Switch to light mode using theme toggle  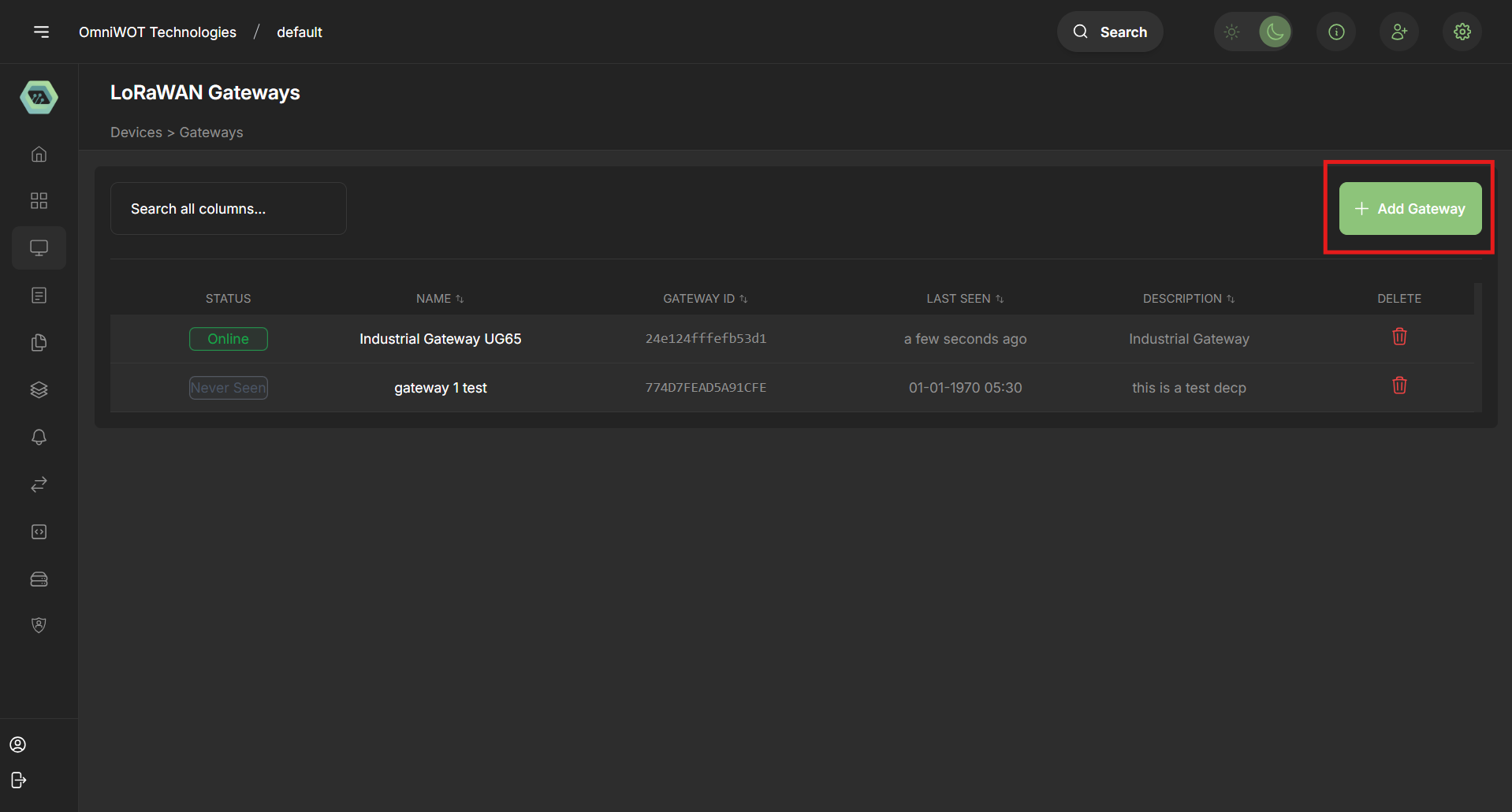(1231, 32)
